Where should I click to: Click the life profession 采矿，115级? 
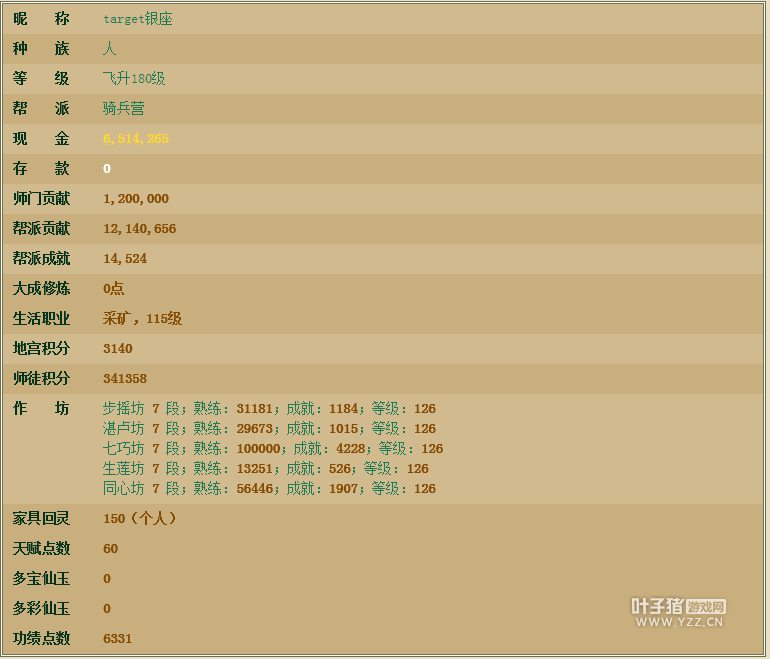[x=142, y=319]
